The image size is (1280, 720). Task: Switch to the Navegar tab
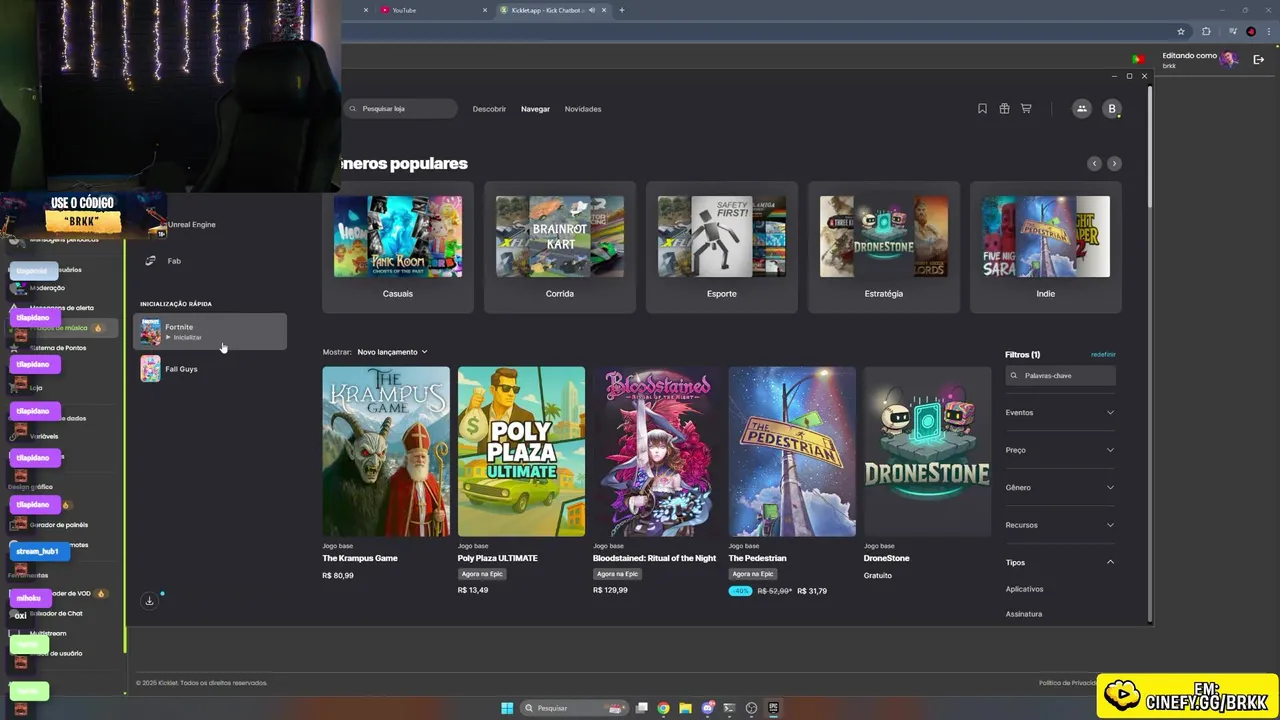535,109
